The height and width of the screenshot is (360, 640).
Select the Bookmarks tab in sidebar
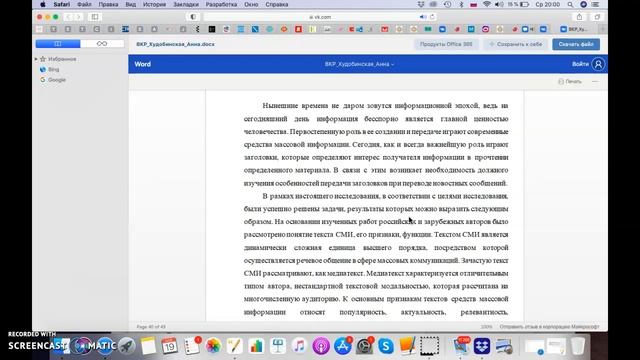(x=58, y=44)
